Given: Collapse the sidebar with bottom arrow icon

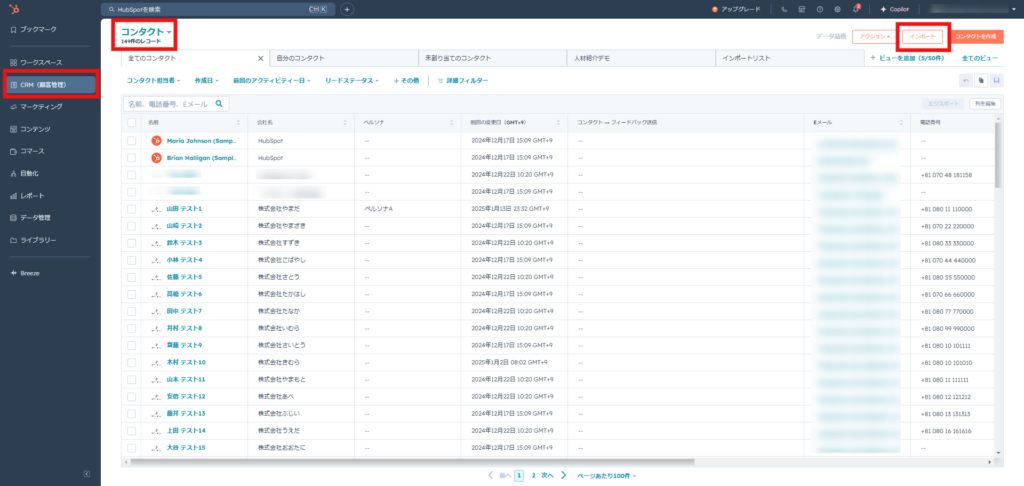Looking at the screenshot, I should click(87, 474).
